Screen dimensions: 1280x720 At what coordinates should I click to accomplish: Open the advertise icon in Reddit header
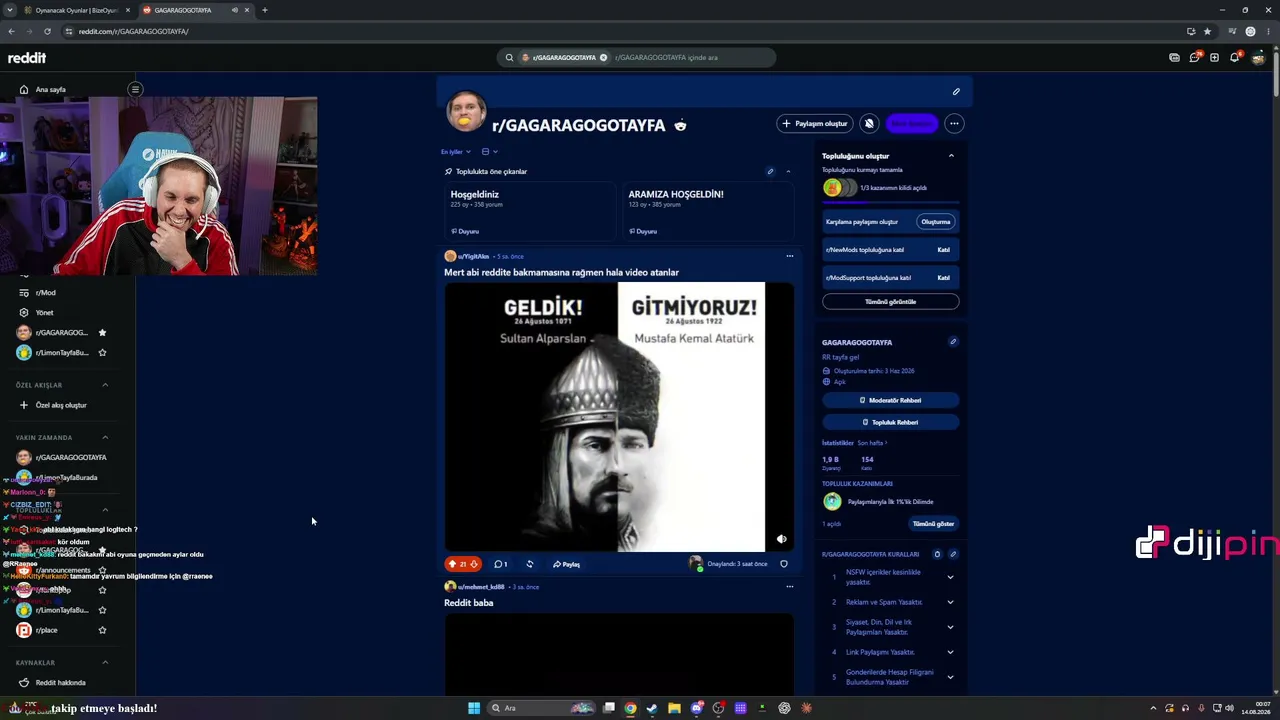[1174, 58]
